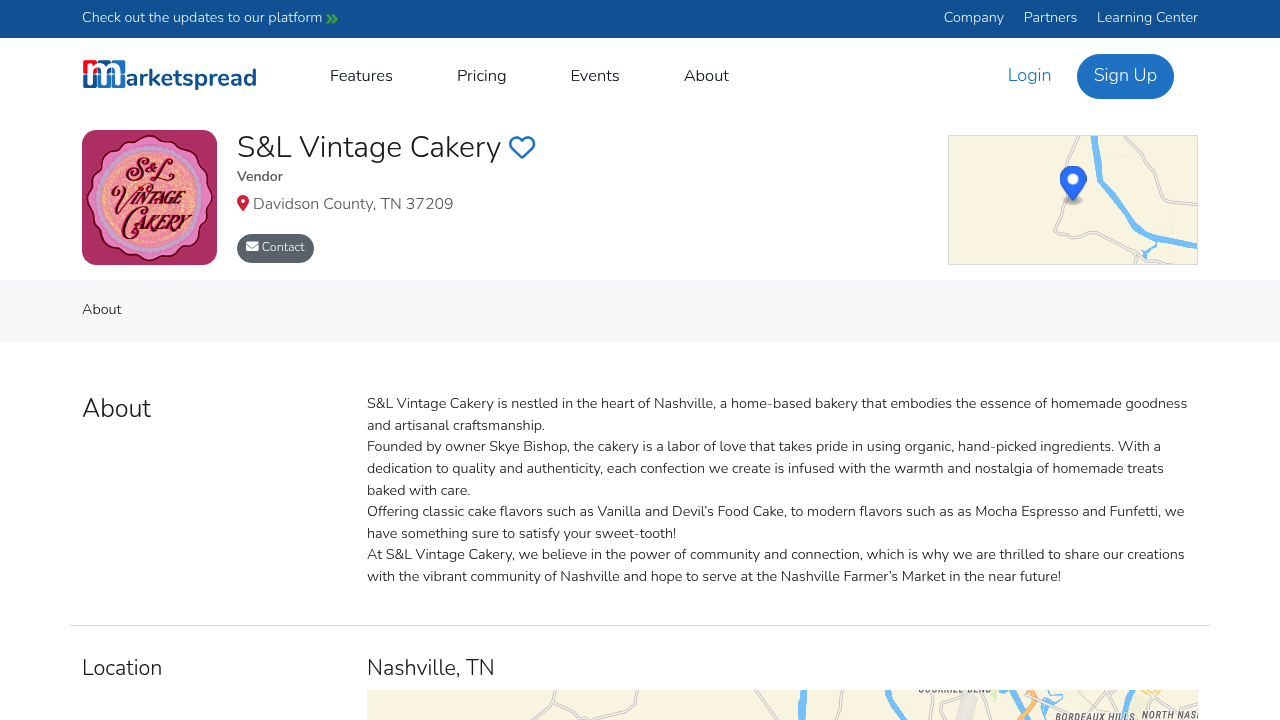
Task: Click the Login link
Action: 1029,73
